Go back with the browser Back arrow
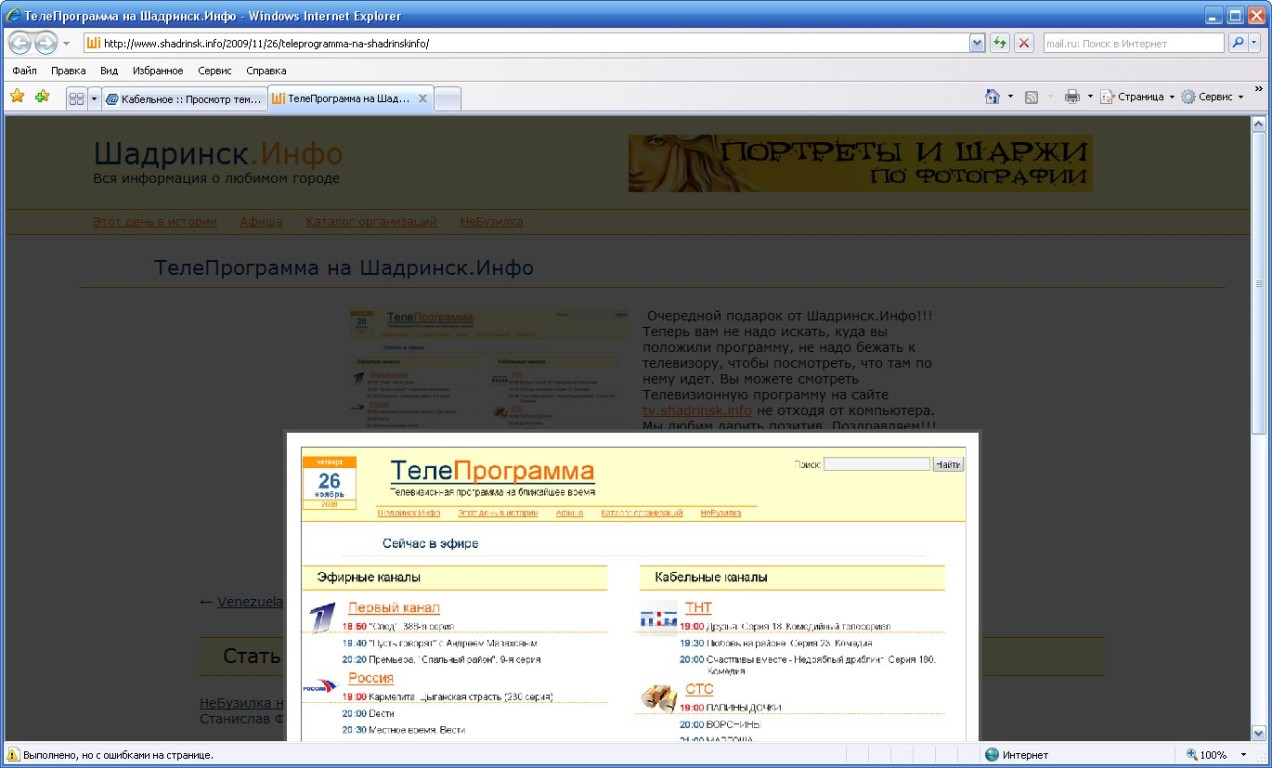Viewport: 1272px width, 768px height. (20, 43)
